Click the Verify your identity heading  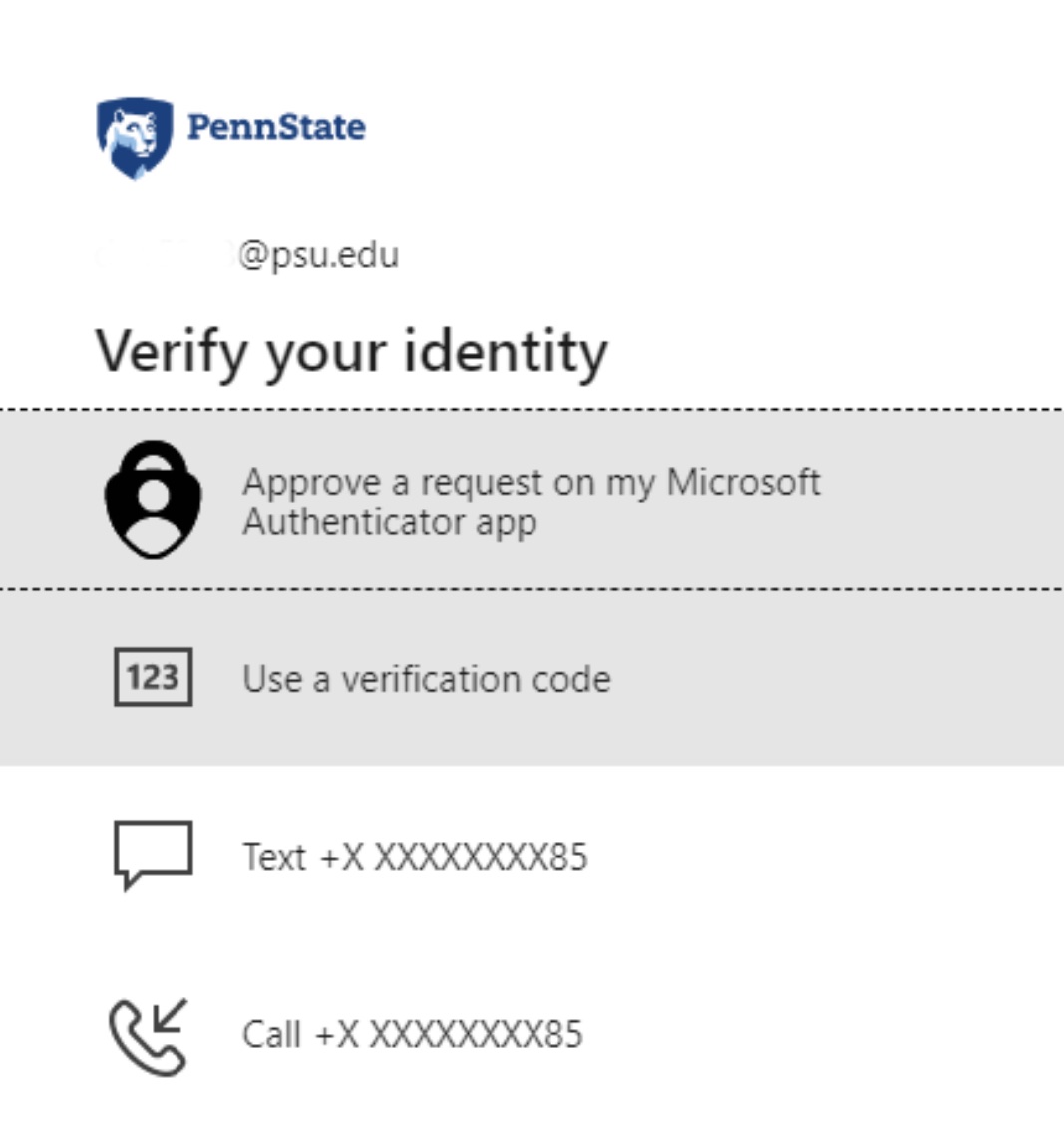pyautogui.click(x=351, y=352)
